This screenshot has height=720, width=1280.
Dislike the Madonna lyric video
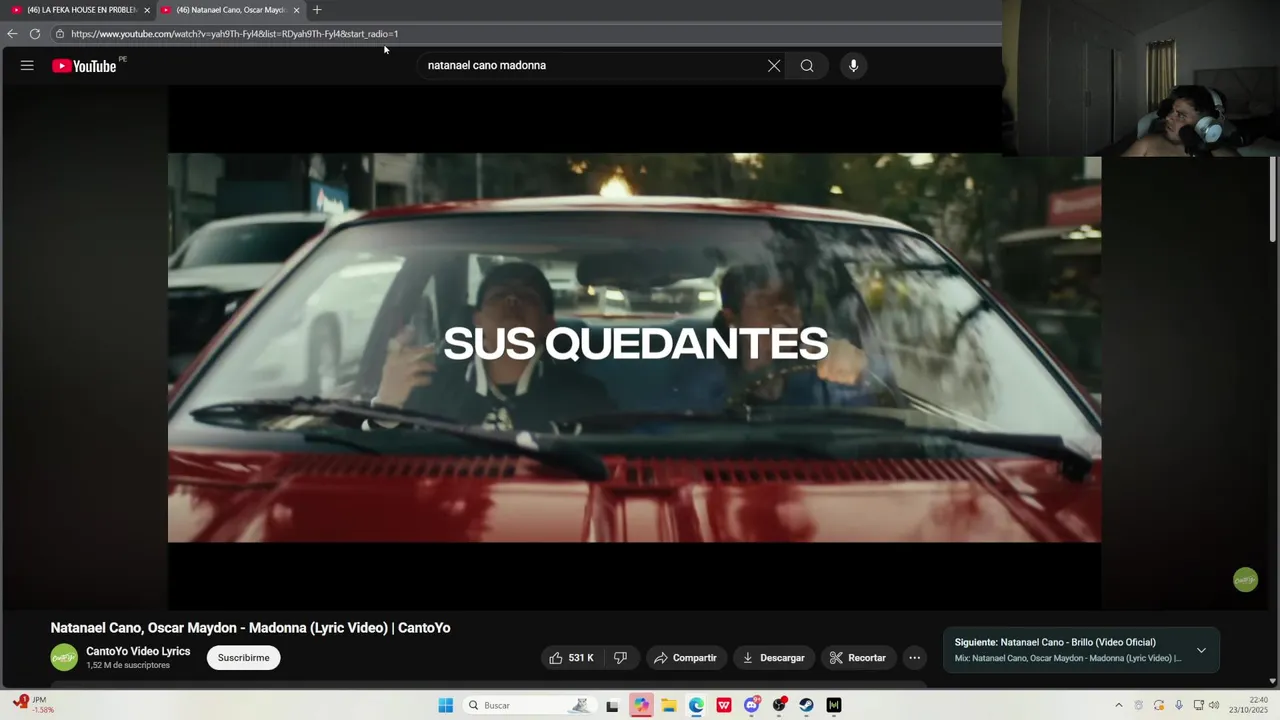pyautogui.click(x=620, y=658)
